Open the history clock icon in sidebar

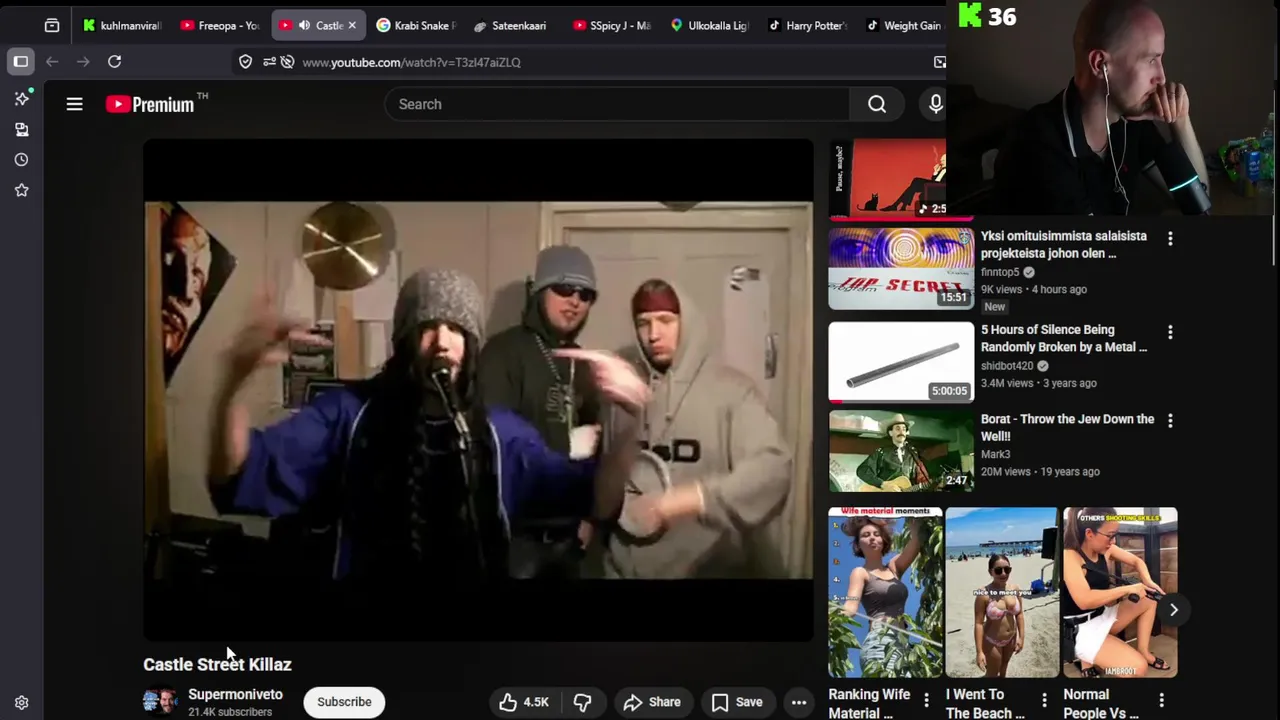pyautogui.click(x=22, y=160)
